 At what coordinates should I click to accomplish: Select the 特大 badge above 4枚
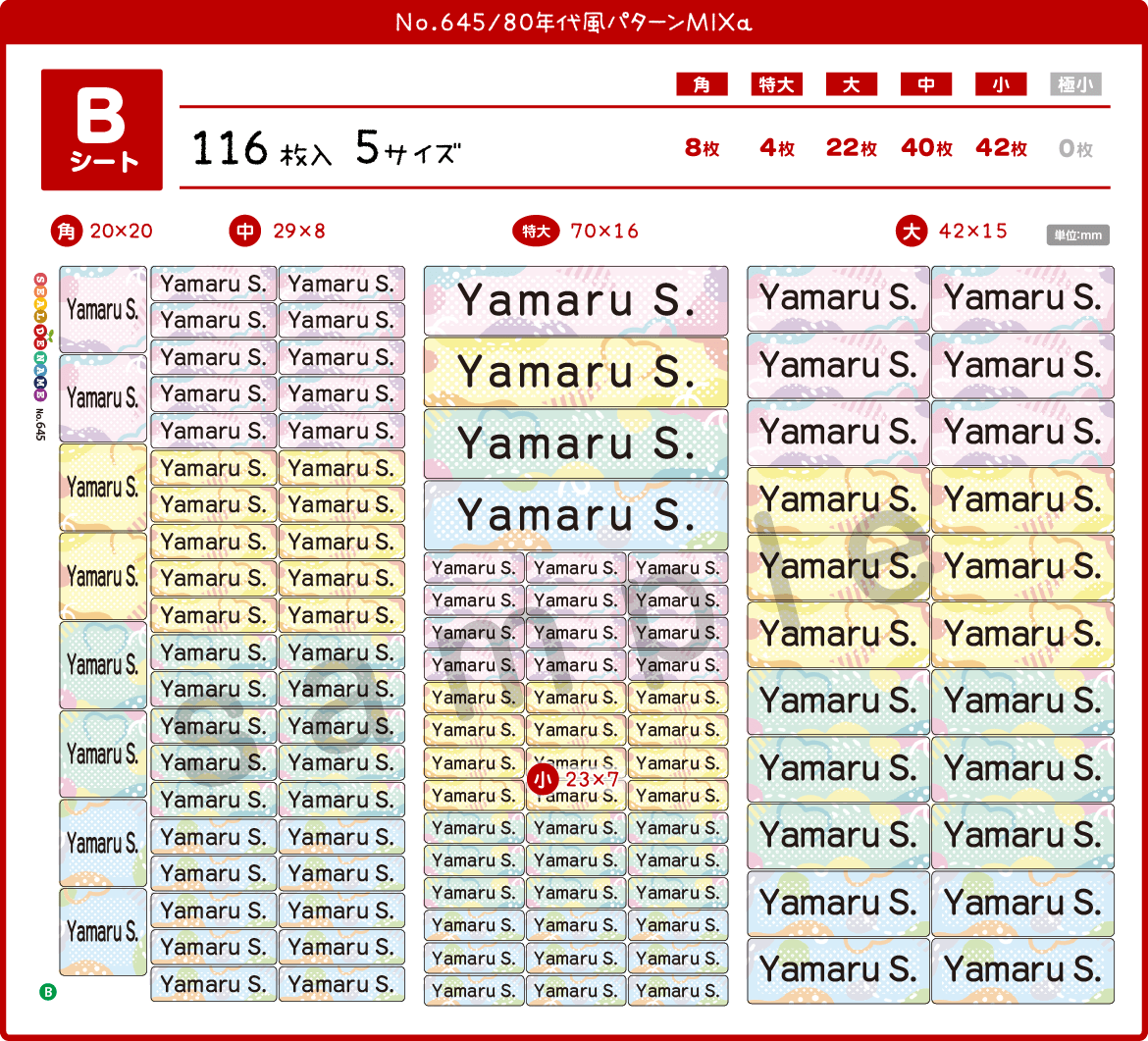(x=776, y=84)
